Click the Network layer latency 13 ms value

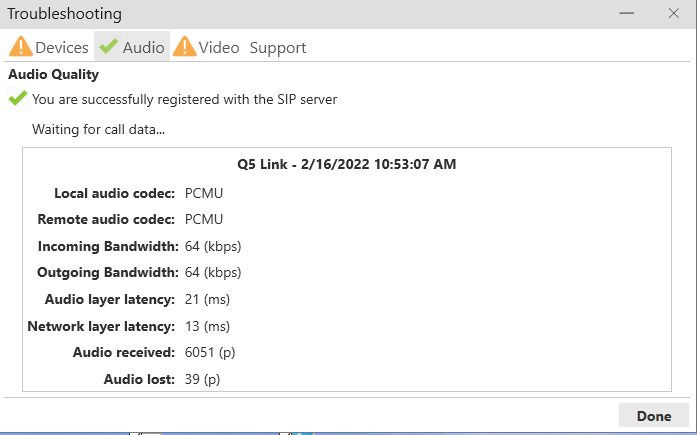pos(208,326)
